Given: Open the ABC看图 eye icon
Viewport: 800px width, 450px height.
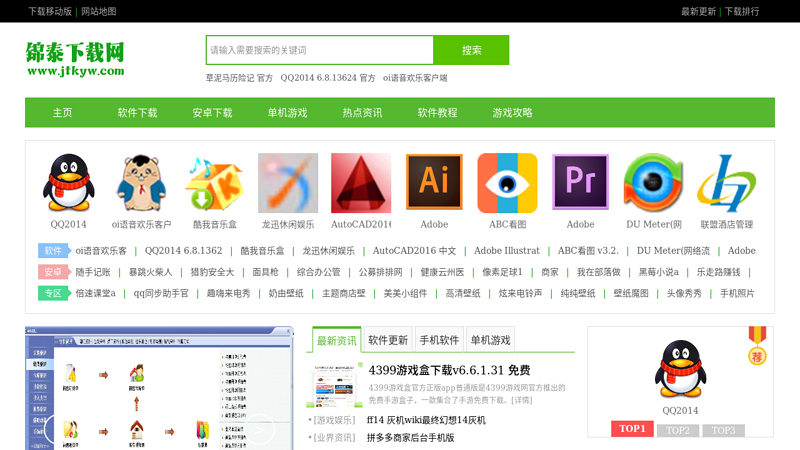Looking at the screenshot, I should pos(507,183).
